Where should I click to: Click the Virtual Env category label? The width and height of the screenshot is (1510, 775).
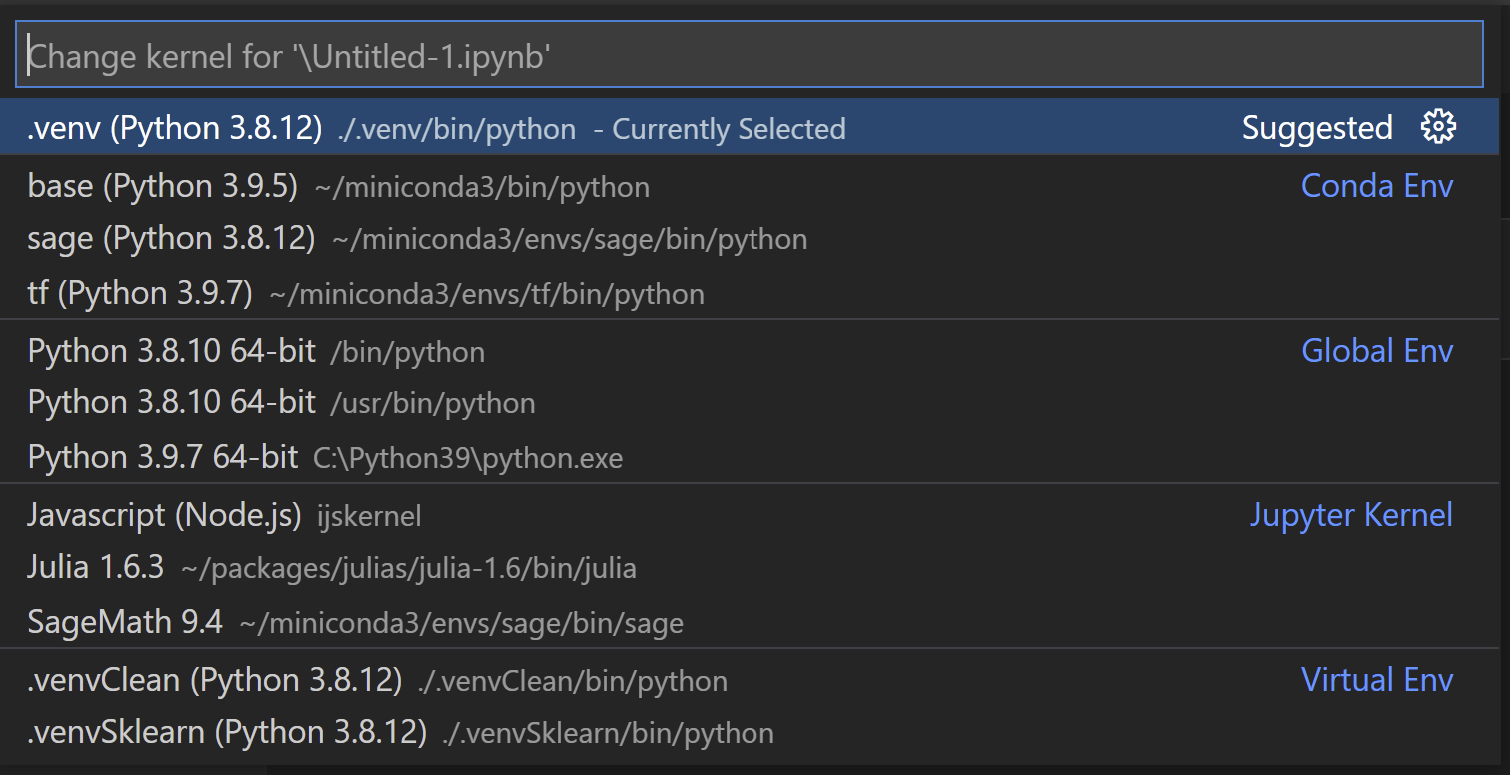coord(1377,679)
